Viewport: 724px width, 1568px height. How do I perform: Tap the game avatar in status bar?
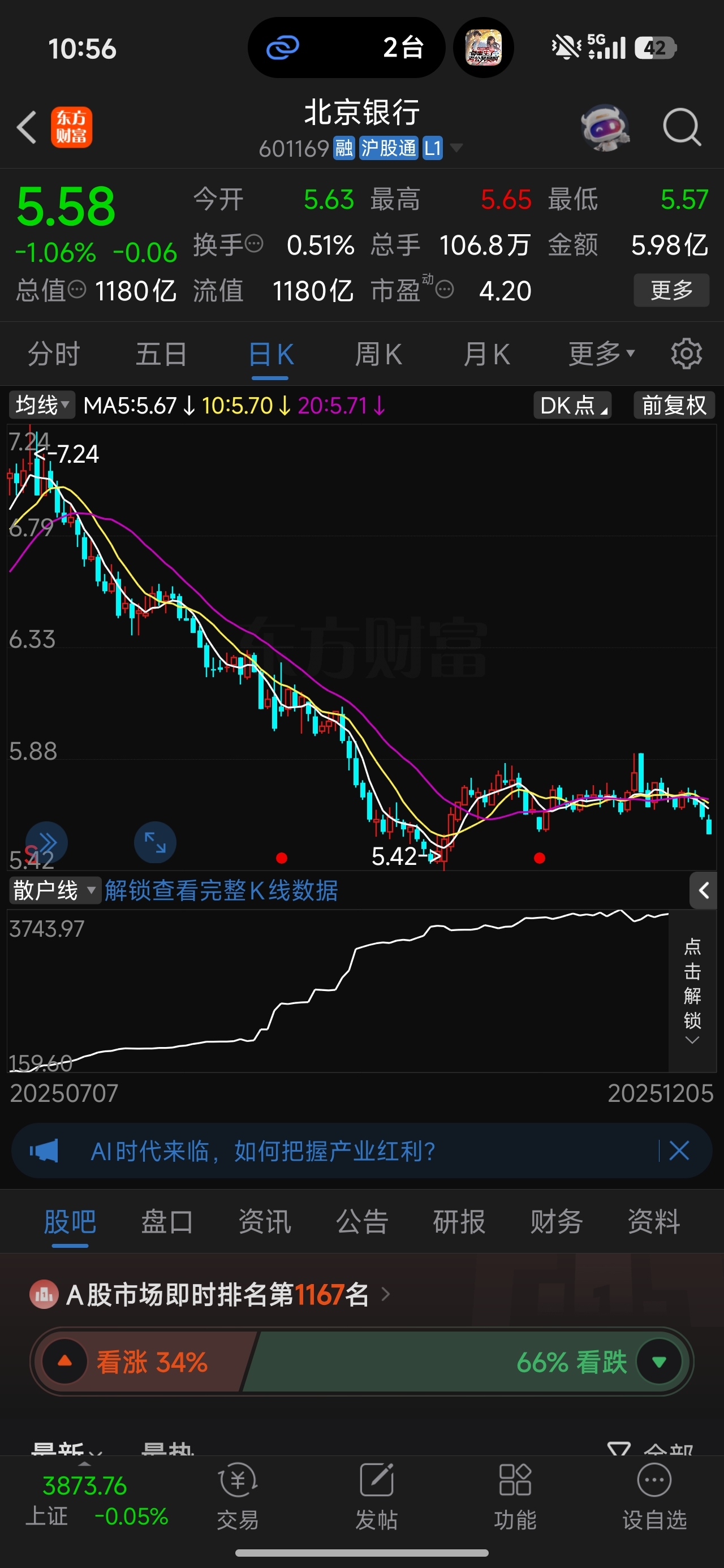point(484,48)
